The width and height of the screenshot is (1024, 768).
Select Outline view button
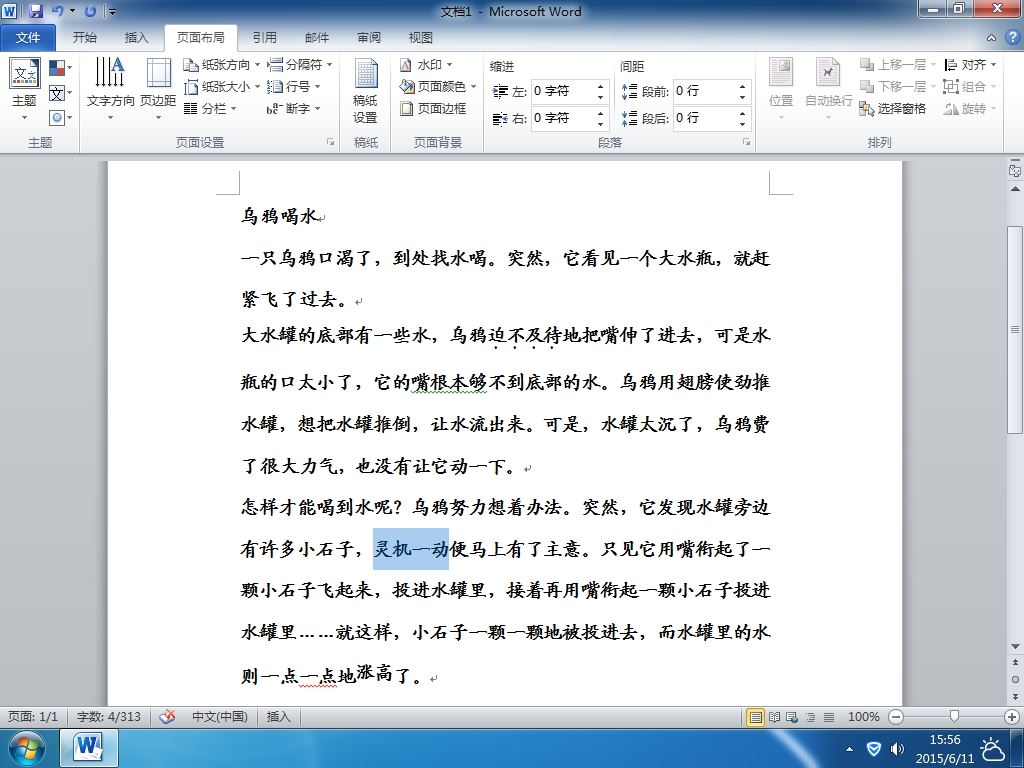click(810, 717)
